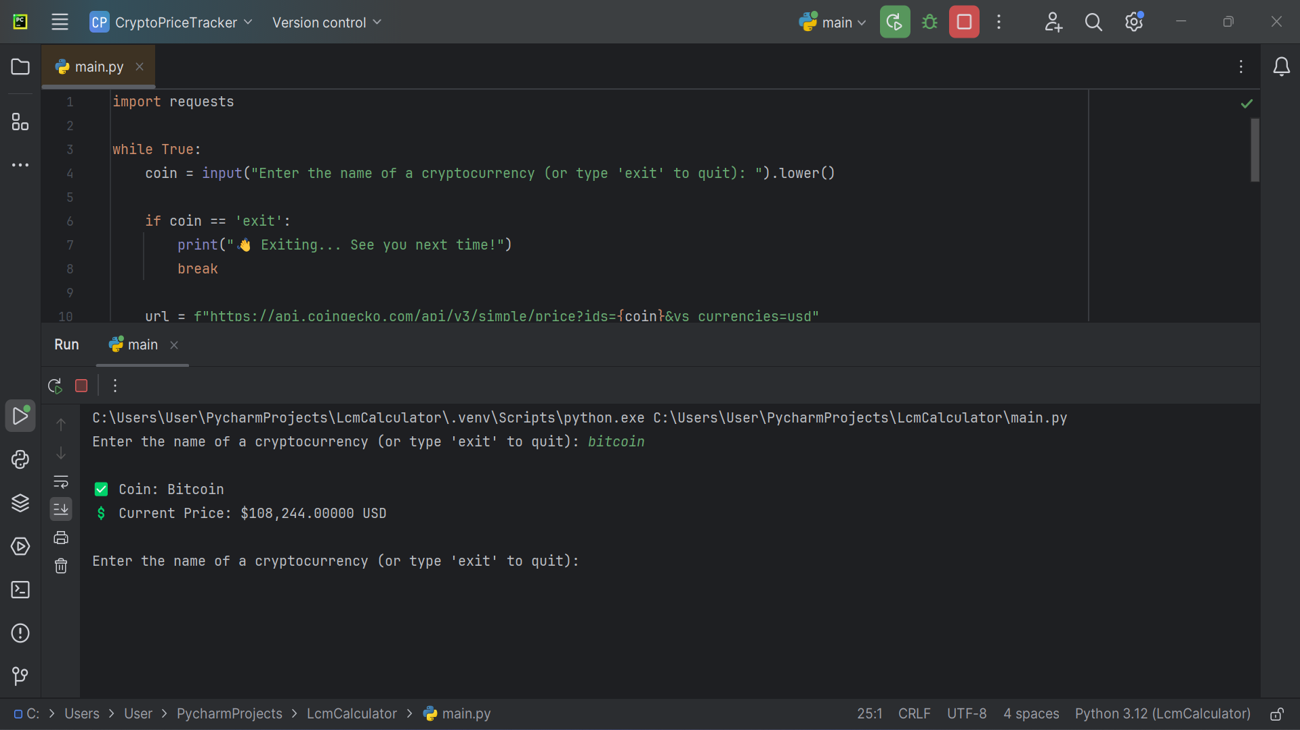Open the Structure tool window
The image size is (1300, 730).
(x=20, y=122)
